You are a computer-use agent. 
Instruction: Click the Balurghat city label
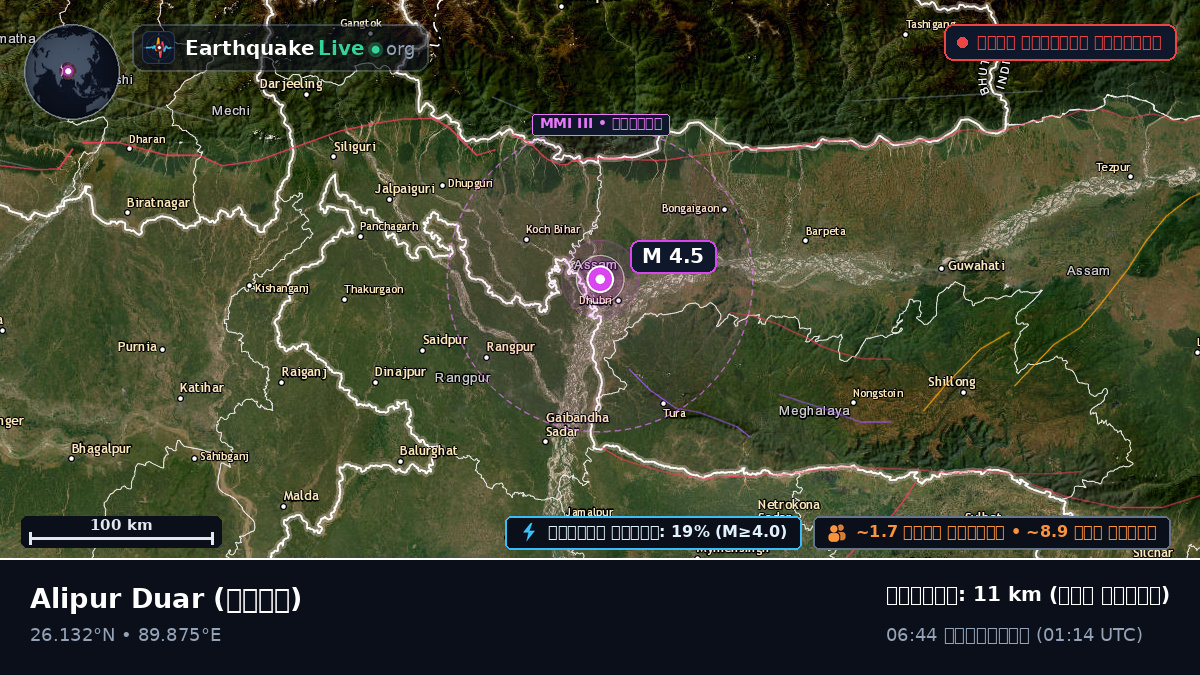tap(428, 451)
